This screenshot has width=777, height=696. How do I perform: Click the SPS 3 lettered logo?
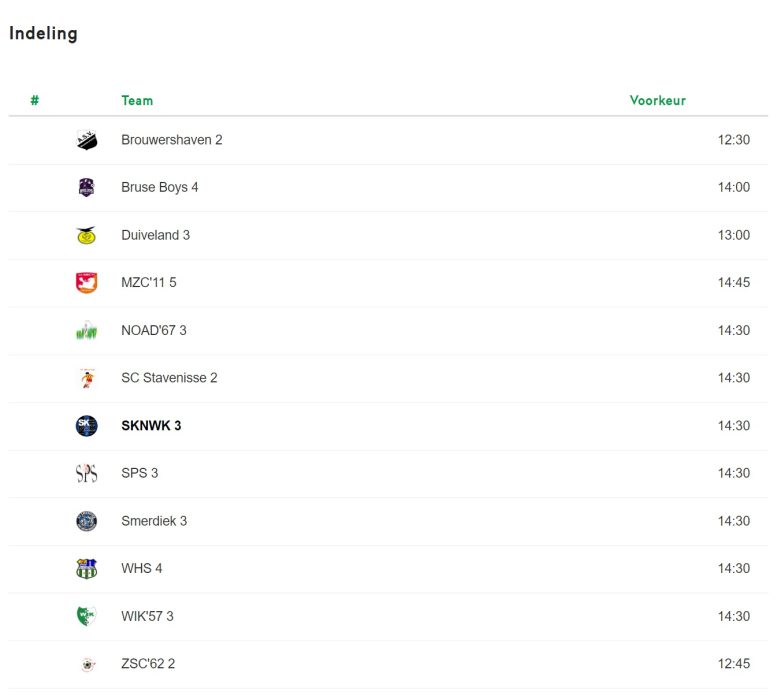pos(87,474)
